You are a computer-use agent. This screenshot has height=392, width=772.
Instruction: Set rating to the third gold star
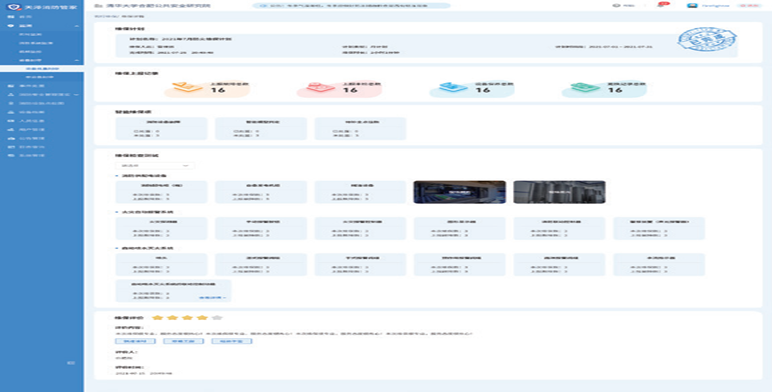click(x=188, y=318)
